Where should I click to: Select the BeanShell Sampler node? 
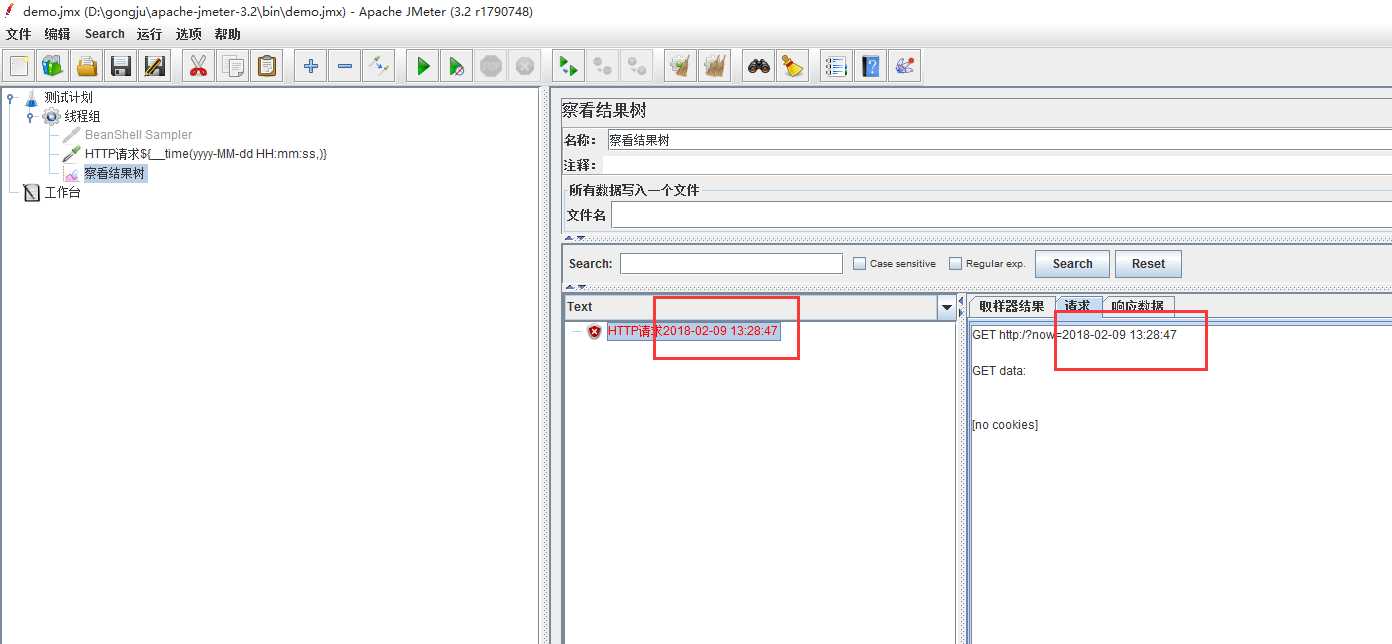click(x=138, y=135)
